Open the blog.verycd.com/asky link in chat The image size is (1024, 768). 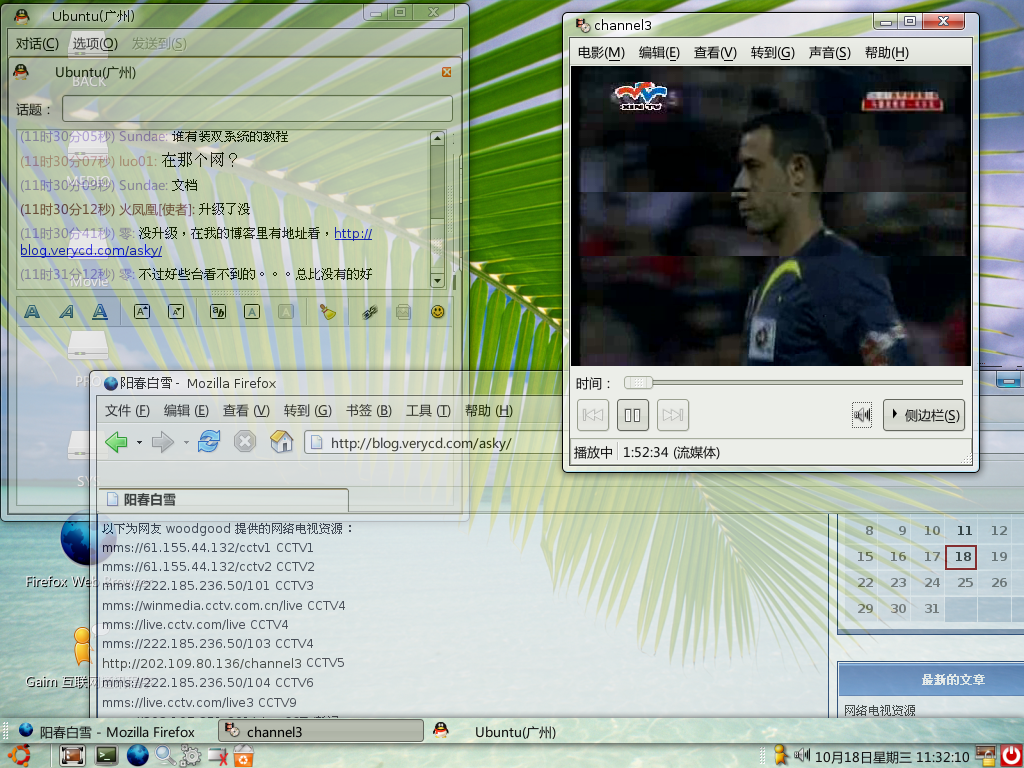[91, 250]
